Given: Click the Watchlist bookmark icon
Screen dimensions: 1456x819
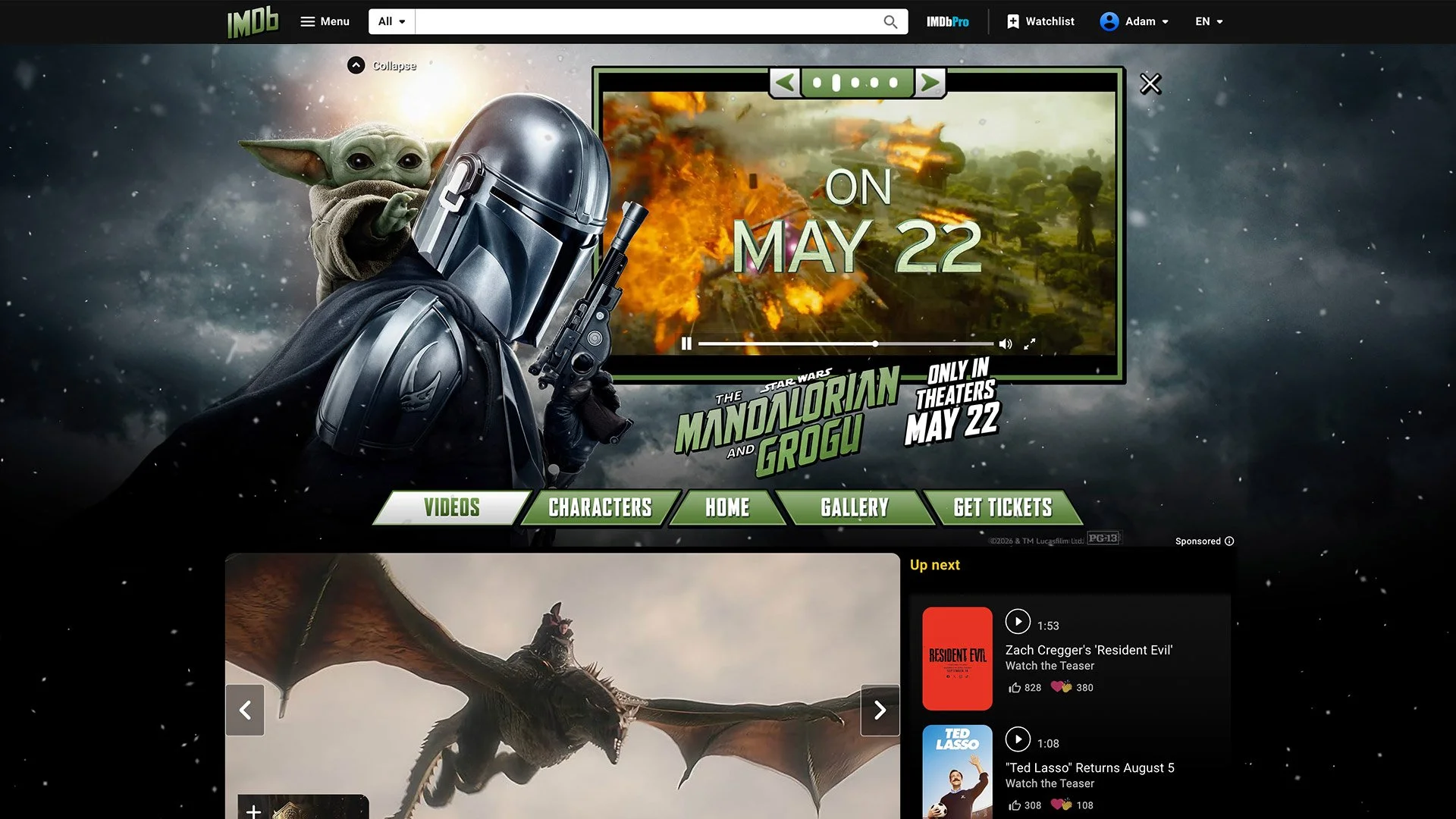Looking at the screenshot, I should [1013, 21].
